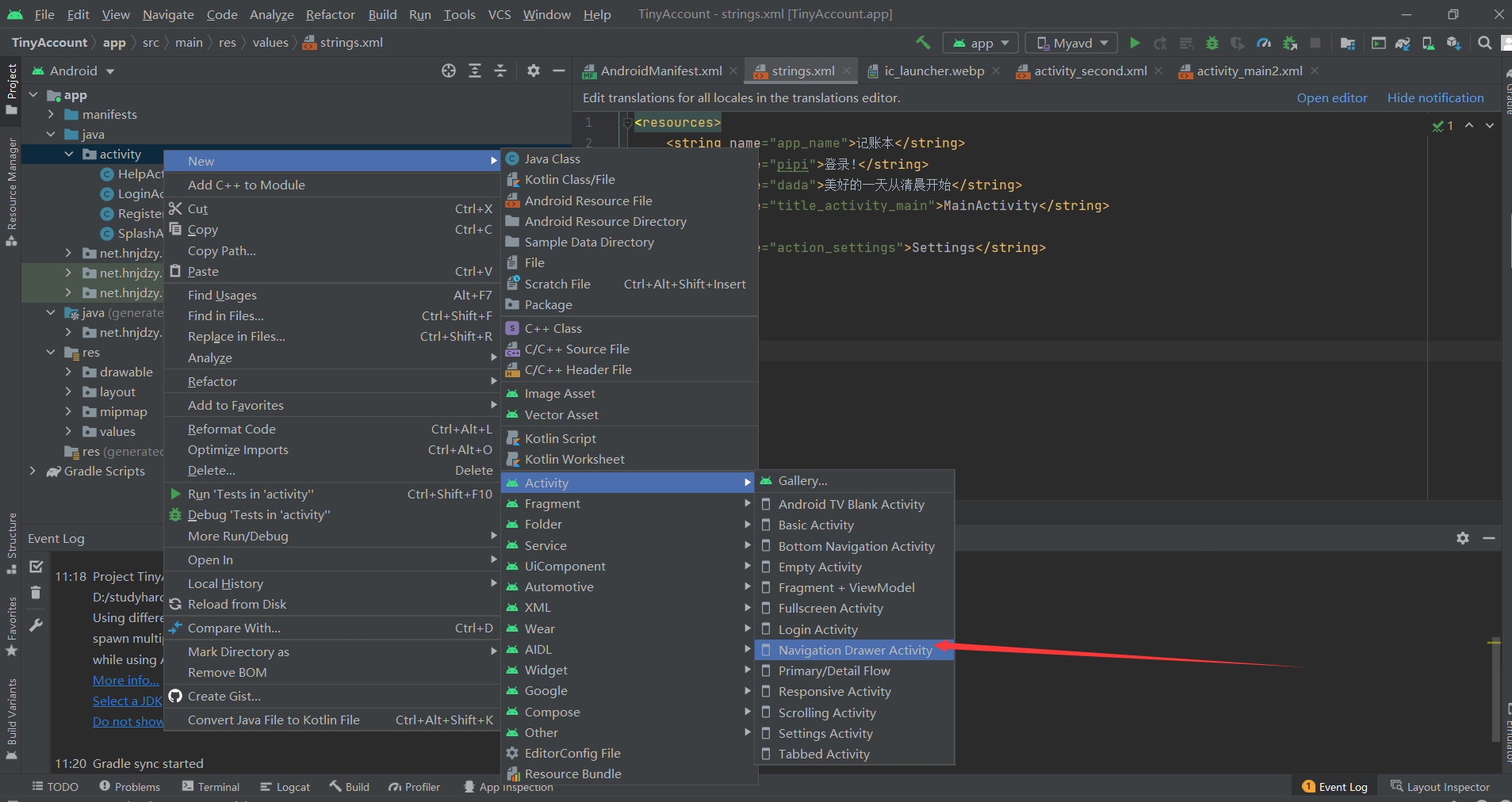Click the Stop square icon
The height and width of the screenshot is (802, 1512).
click(x=1315, y=43)
